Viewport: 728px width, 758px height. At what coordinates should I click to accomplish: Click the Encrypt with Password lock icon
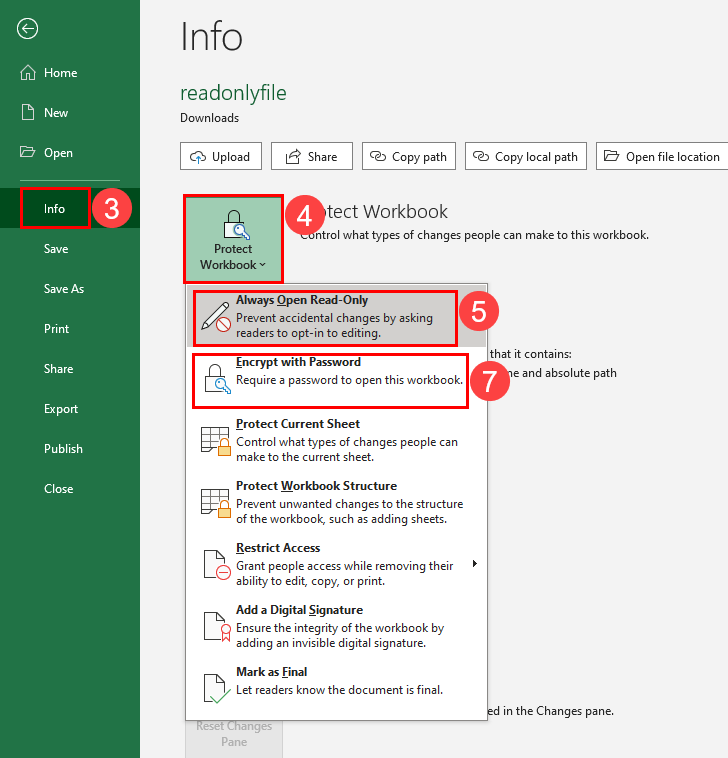coord(217,379)
